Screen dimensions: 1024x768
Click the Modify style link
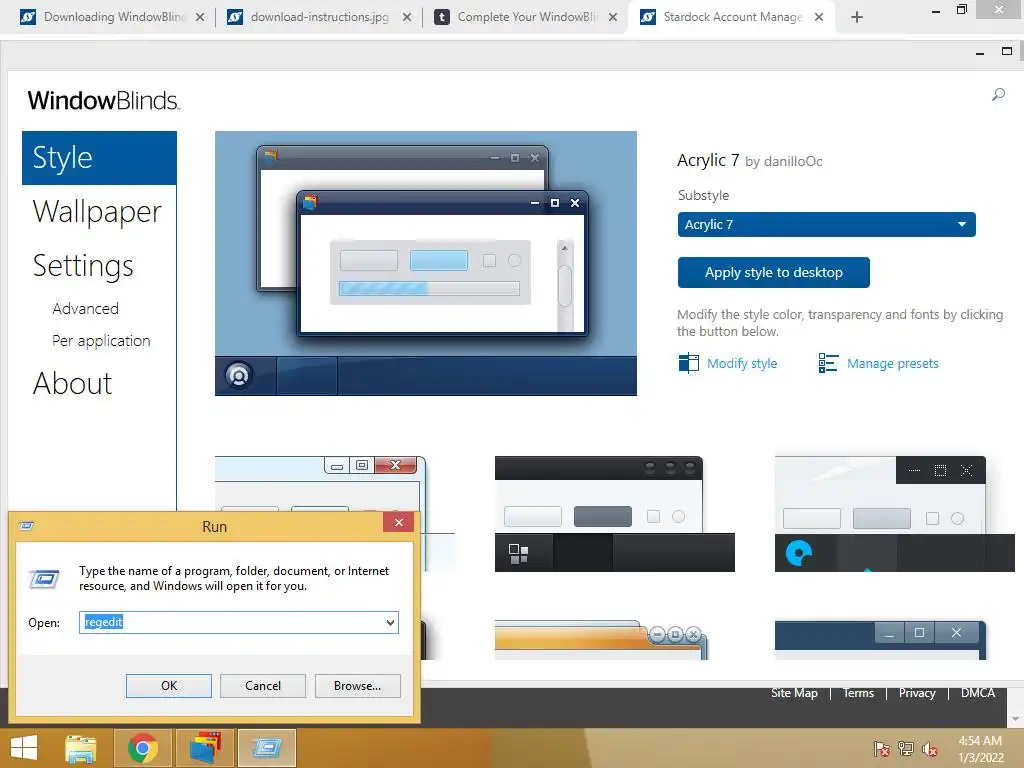pos(742,364)
